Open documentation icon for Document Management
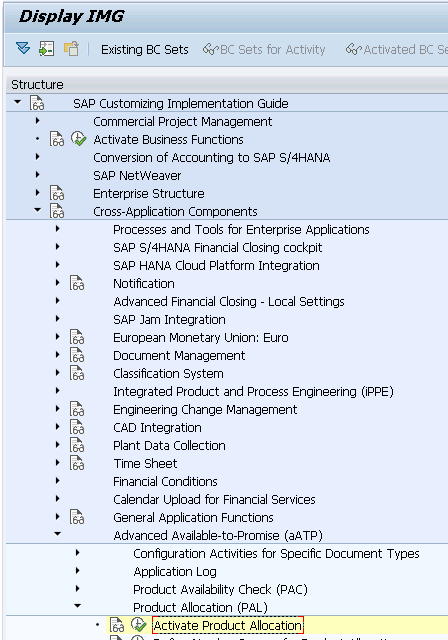 click(x=77, y=355)
